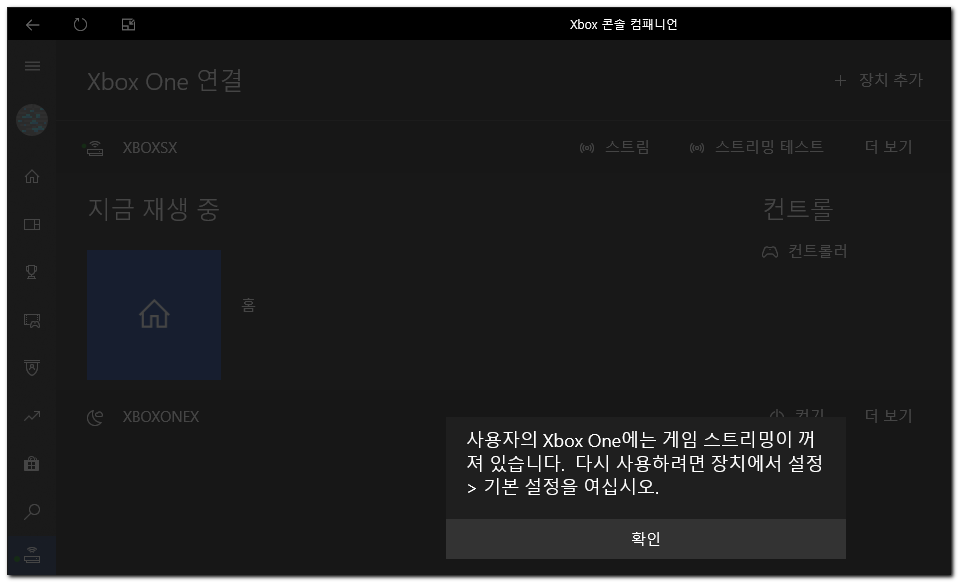
Task: Click the 지금 재생 중 heading
Action: (153, 209)
